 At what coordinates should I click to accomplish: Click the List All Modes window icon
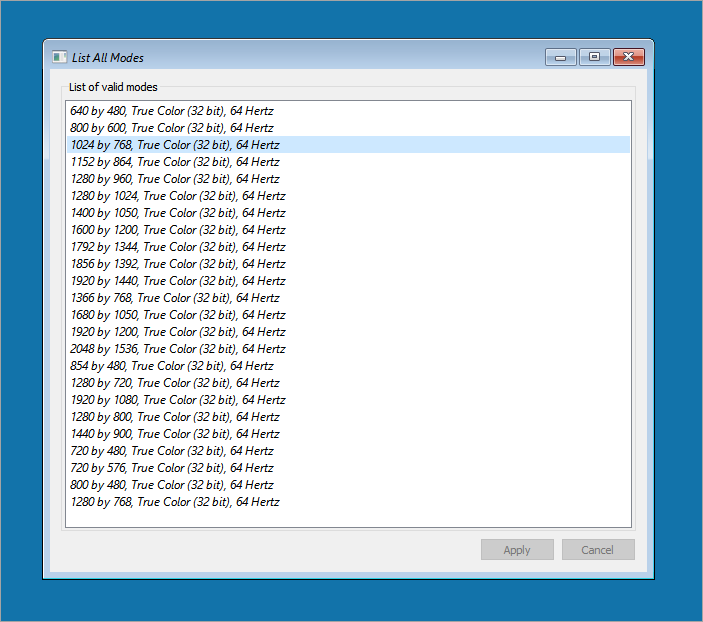59,57
